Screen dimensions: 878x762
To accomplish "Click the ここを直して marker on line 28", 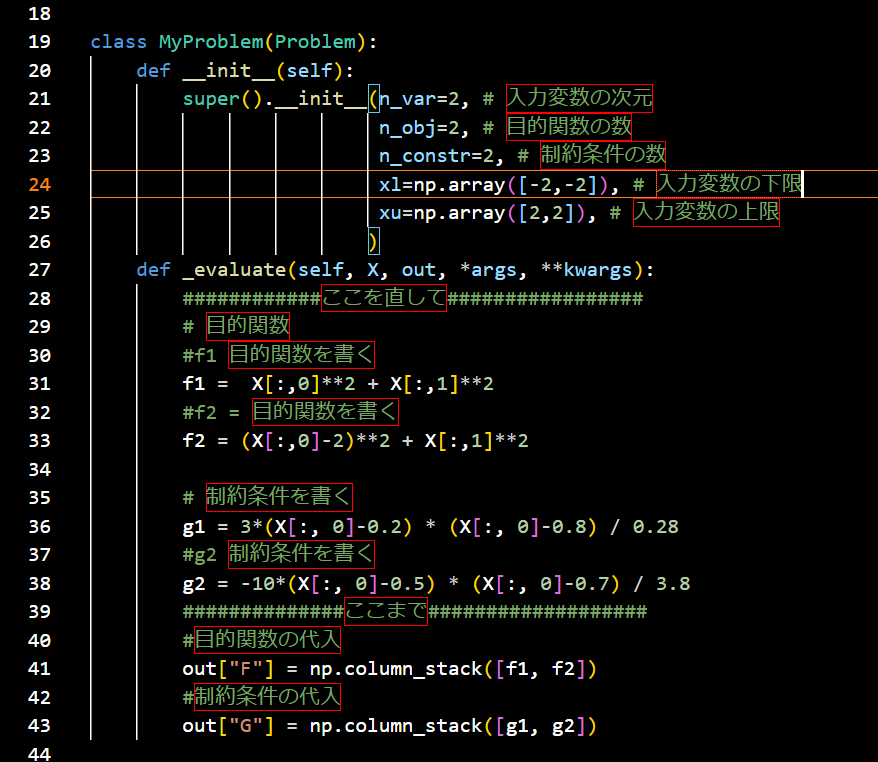I will (385, 298).
